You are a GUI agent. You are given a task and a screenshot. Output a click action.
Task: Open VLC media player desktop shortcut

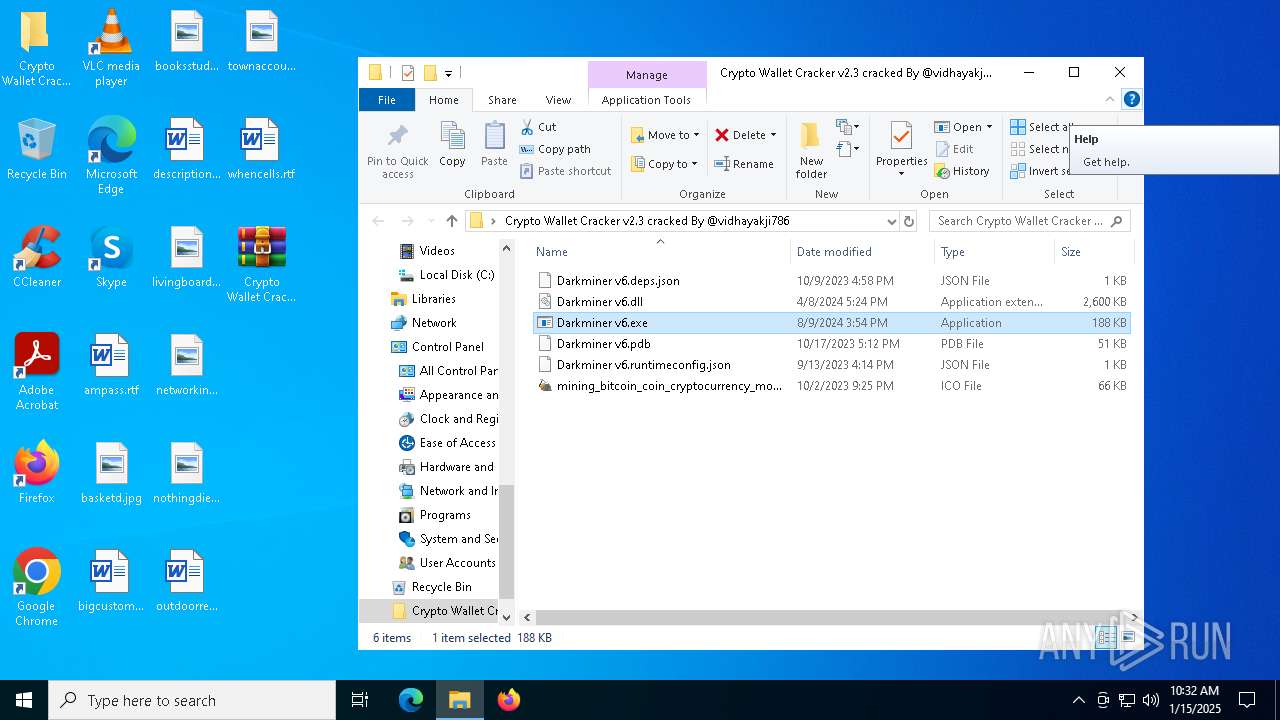111,48
